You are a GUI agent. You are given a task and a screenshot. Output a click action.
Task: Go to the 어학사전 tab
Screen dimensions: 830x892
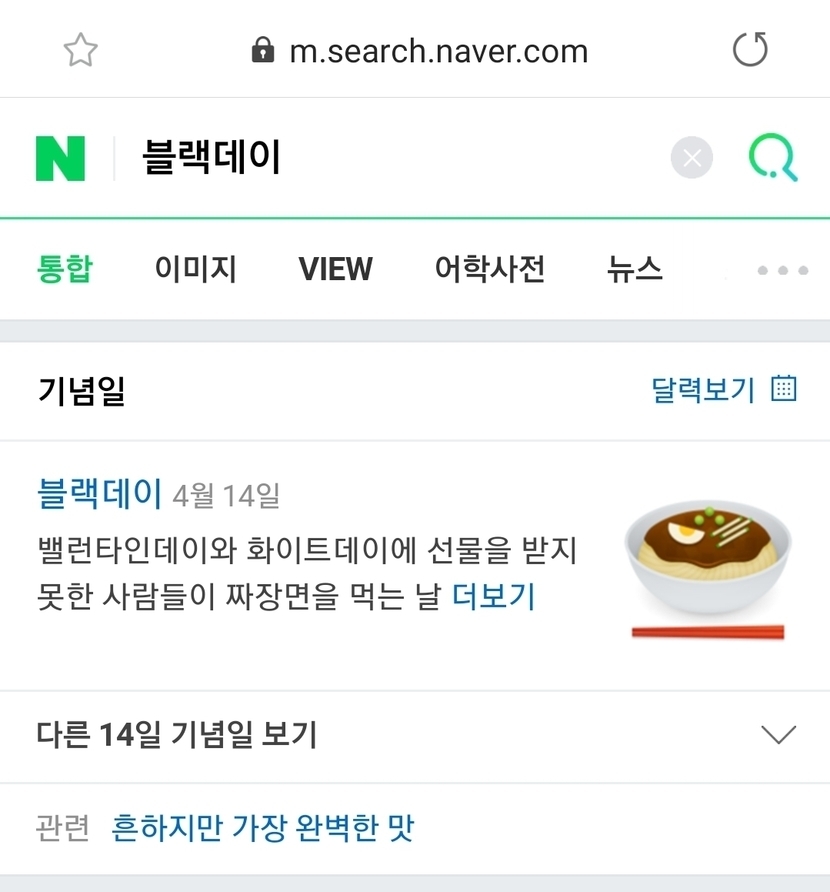(490, 269)
